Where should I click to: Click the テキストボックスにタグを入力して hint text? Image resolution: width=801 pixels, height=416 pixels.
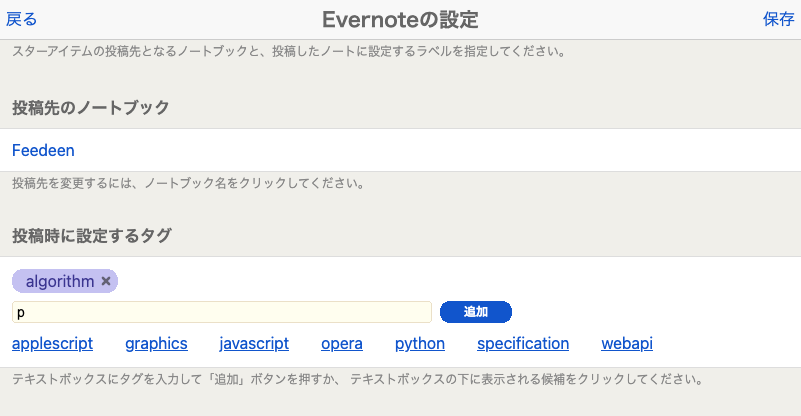pyautogui.click(x=358, y=379)
